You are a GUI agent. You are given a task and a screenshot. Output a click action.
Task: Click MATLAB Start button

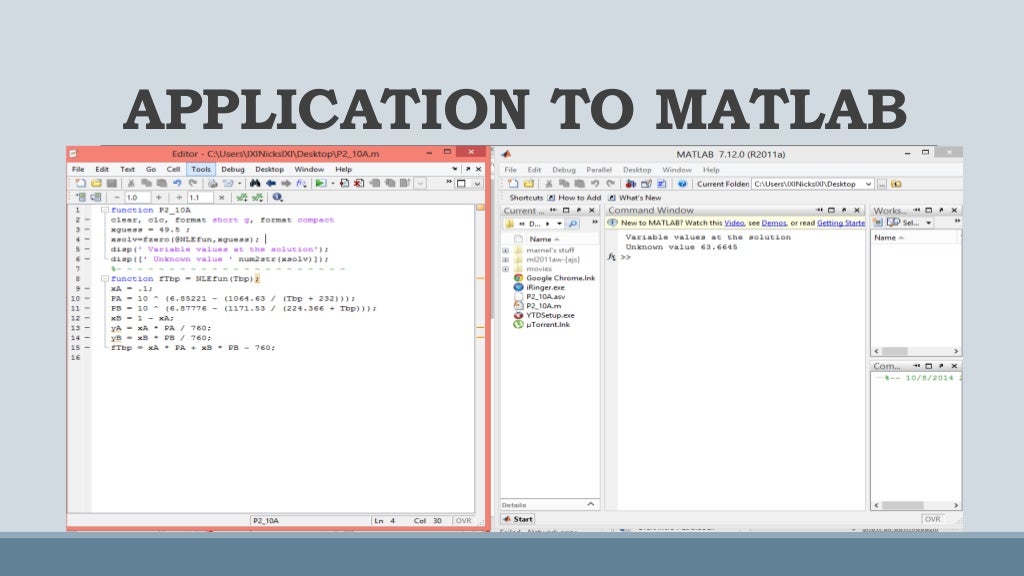[518, 519]
